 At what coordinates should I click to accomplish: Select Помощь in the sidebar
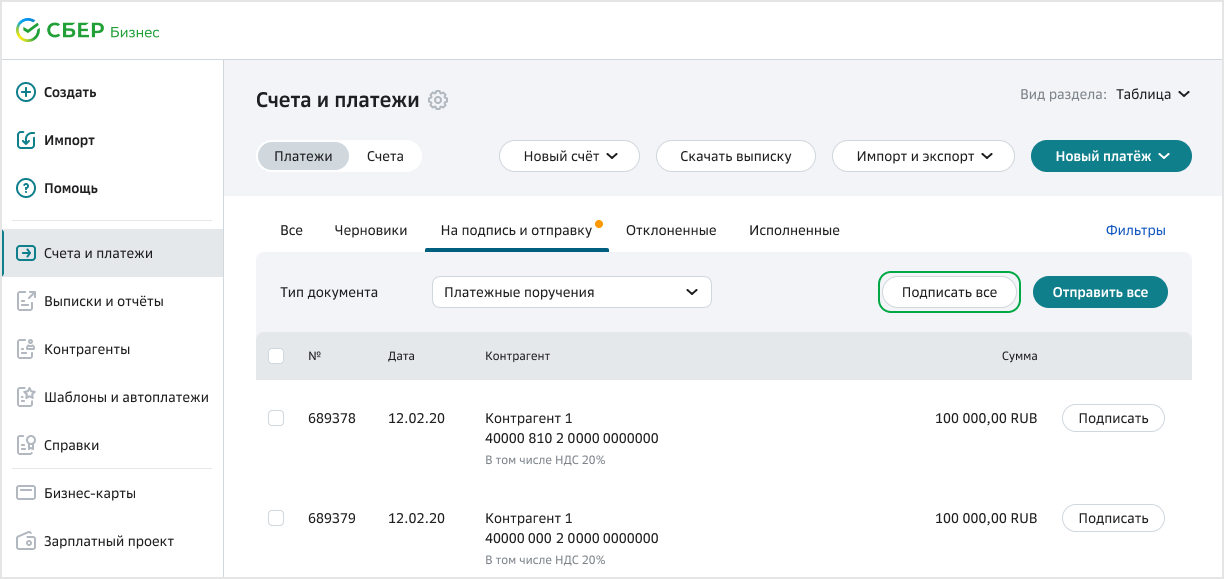pos(71,188)
